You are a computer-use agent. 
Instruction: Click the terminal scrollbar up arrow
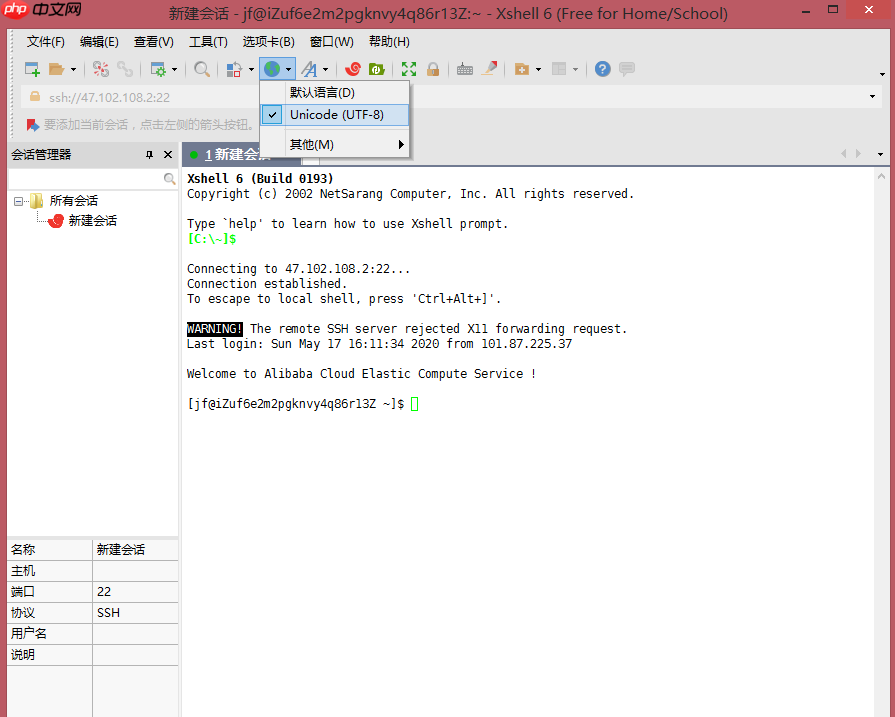point(881,176)
